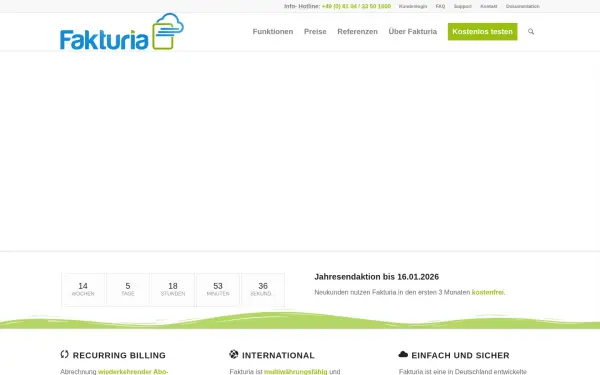This screenshot has width=600, height=375.
Task: Open the Kontakt link in top bar
Action: 489,7
